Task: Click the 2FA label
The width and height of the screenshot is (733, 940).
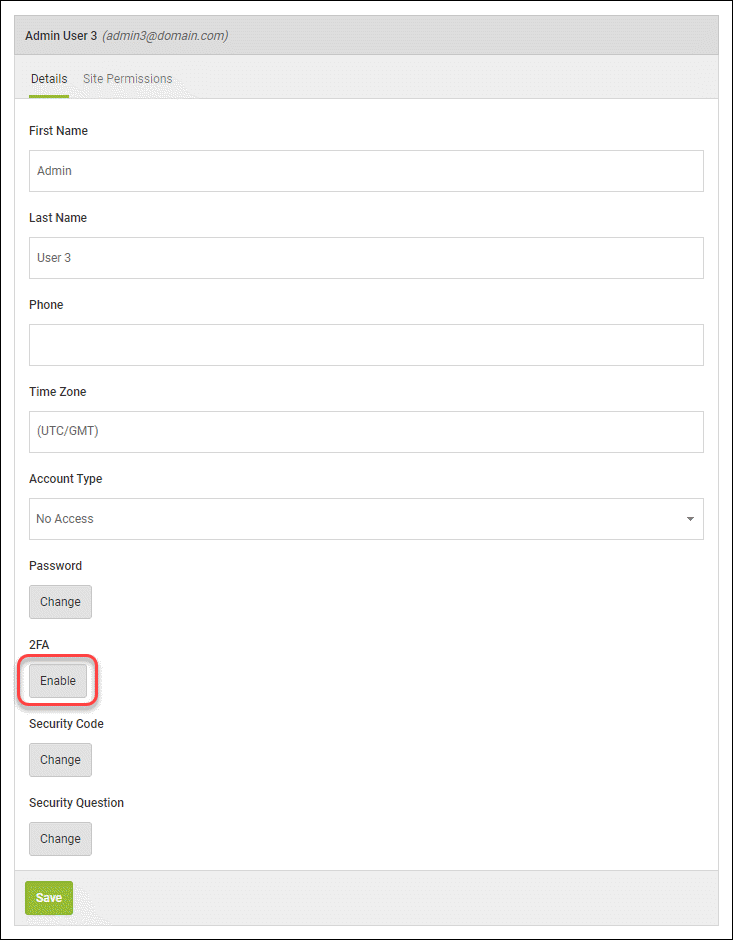Action: [40, 645]
